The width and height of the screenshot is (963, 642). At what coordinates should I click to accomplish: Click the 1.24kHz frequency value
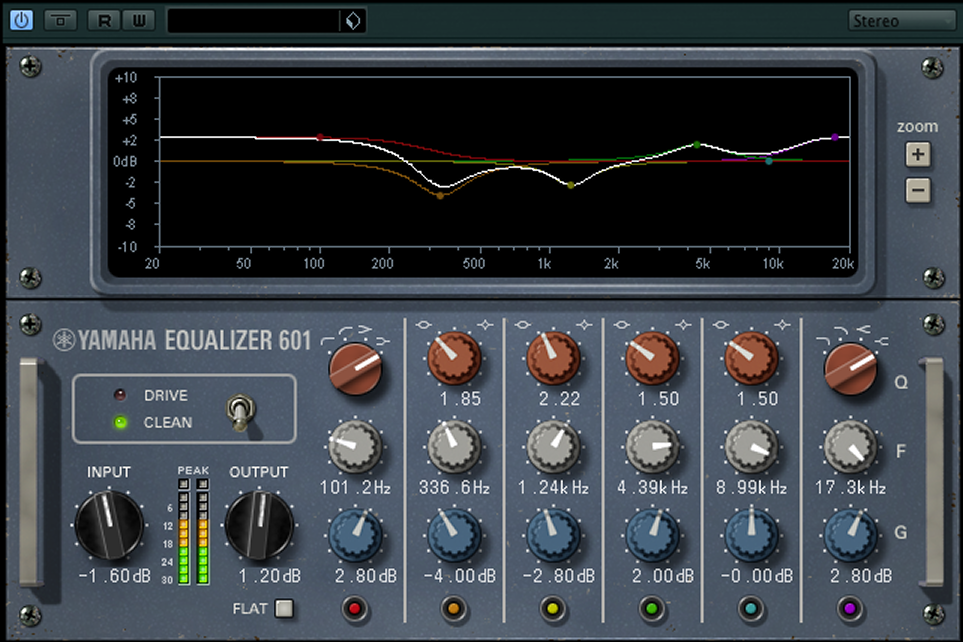click(x=553, y=488)
